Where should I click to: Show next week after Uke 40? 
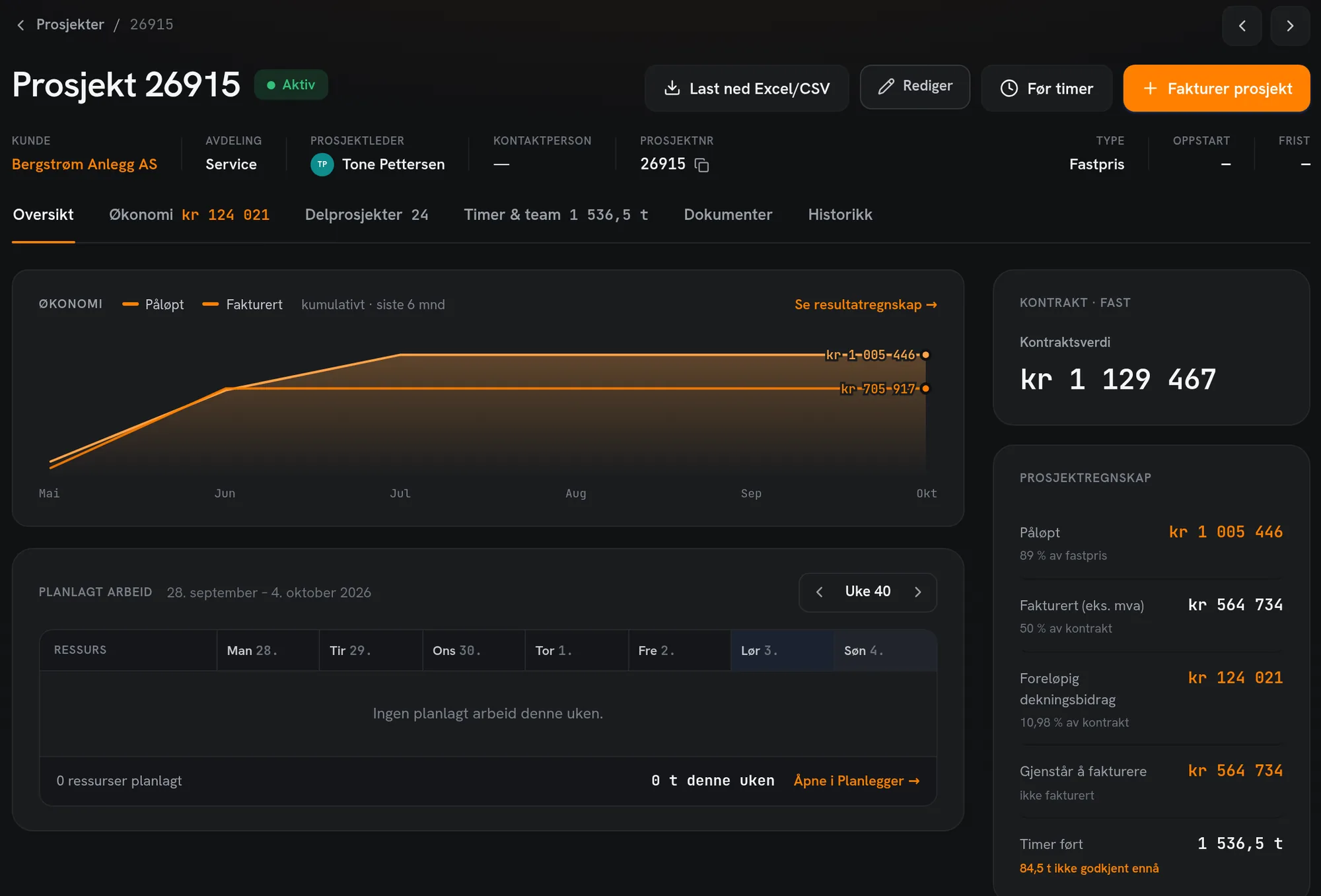917,592
